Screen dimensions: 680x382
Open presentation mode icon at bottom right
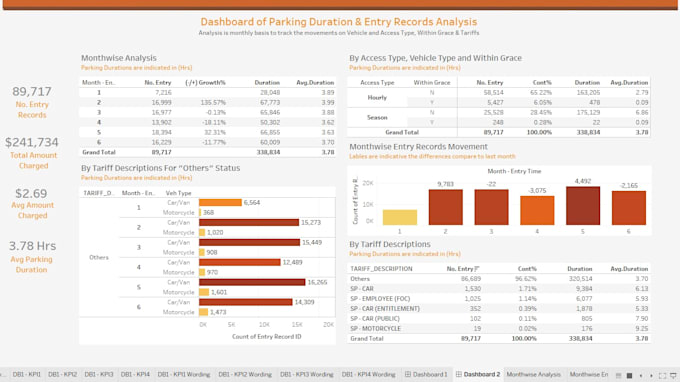[x=673, y=375]
